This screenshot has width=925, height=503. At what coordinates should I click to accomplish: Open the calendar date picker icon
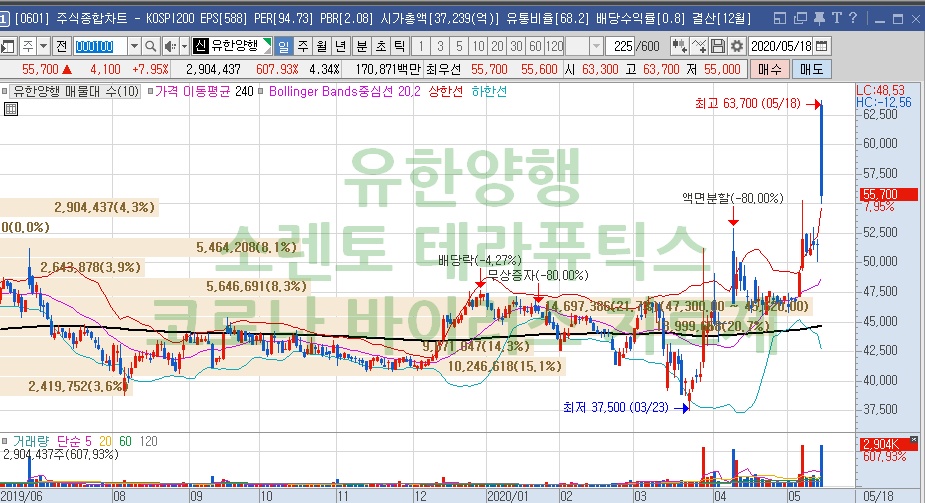[x=821, y=46]
